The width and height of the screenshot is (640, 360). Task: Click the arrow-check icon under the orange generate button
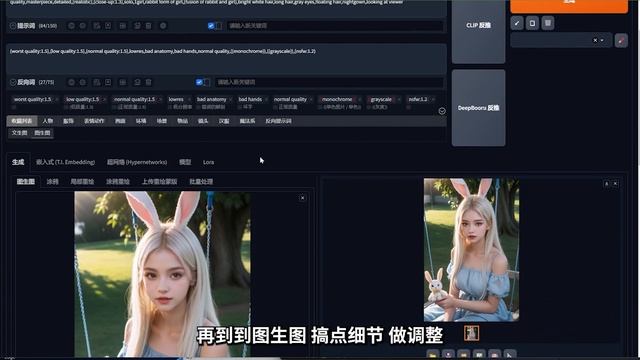click(517, 23)
